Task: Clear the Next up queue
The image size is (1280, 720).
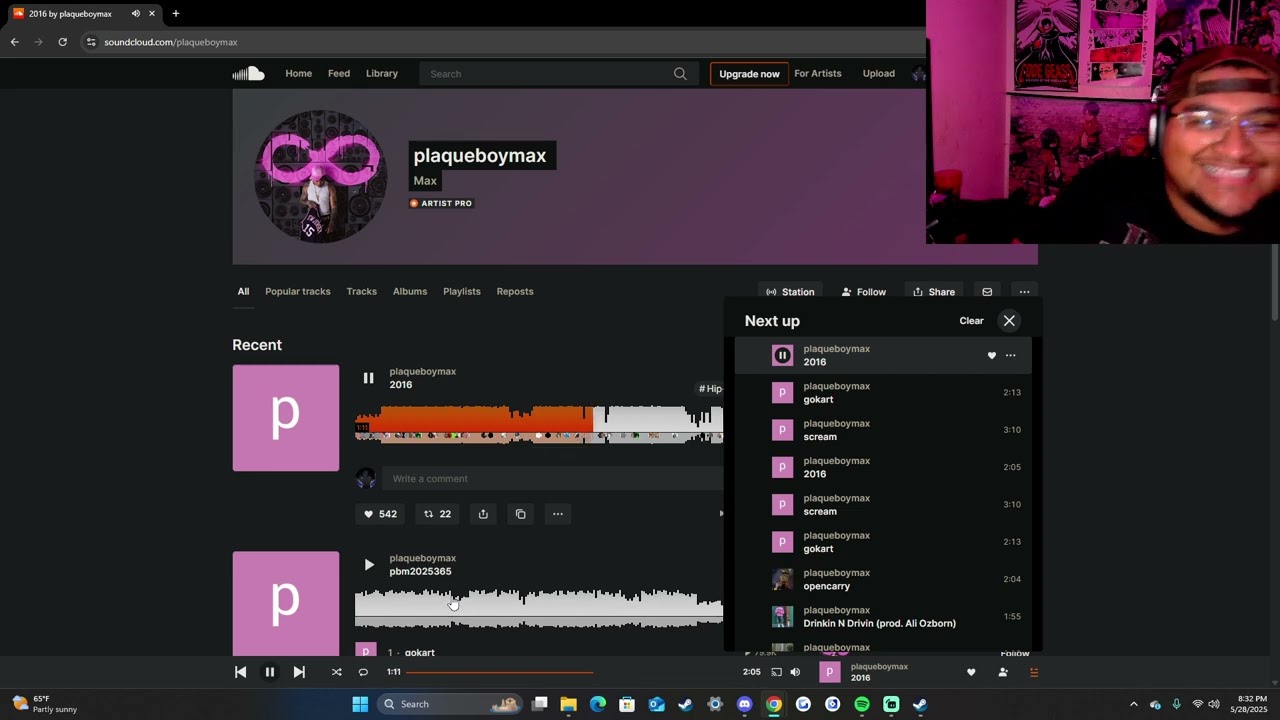Action: [971, 321]
